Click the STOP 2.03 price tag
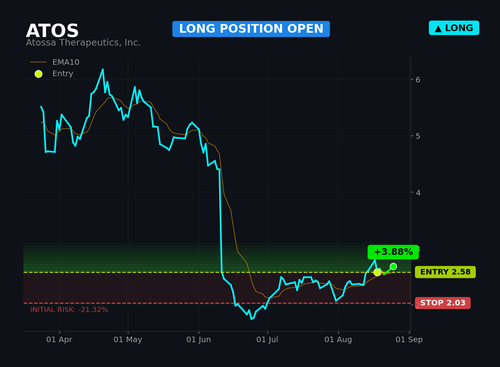The image size is (500, 367). tap(443, 303)
